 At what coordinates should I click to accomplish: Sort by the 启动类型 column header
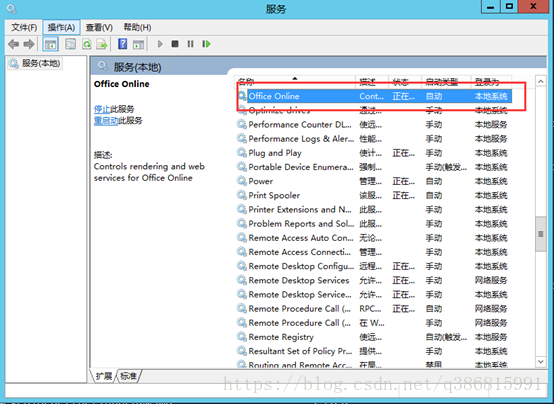click(x=446, y=82)
